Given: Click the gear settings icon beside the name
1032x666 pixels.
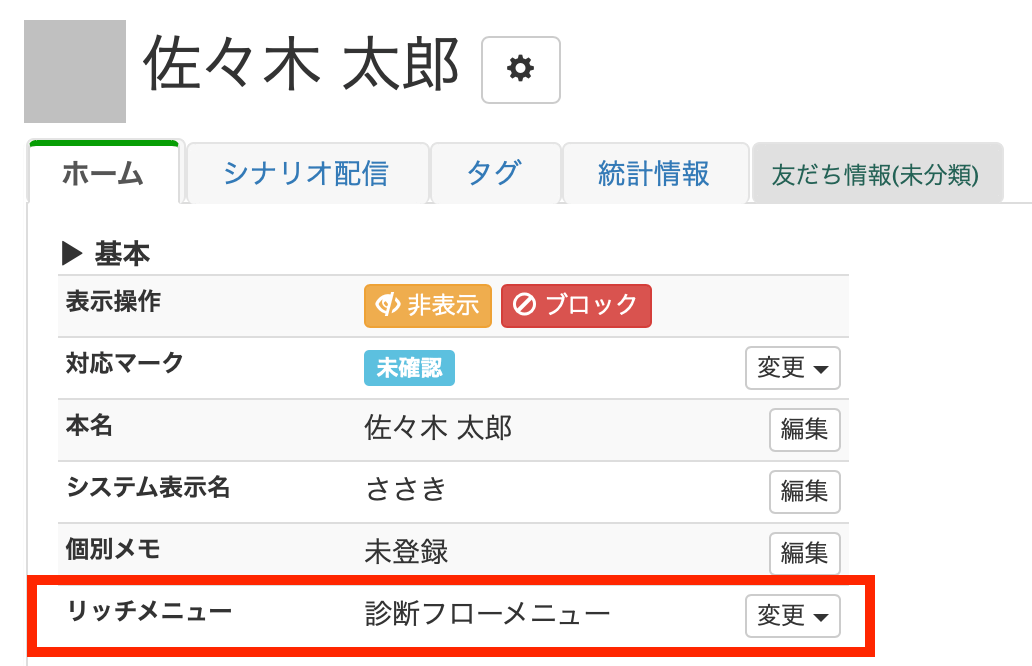Looking at the screenshot, I should [x=520, y=69].
